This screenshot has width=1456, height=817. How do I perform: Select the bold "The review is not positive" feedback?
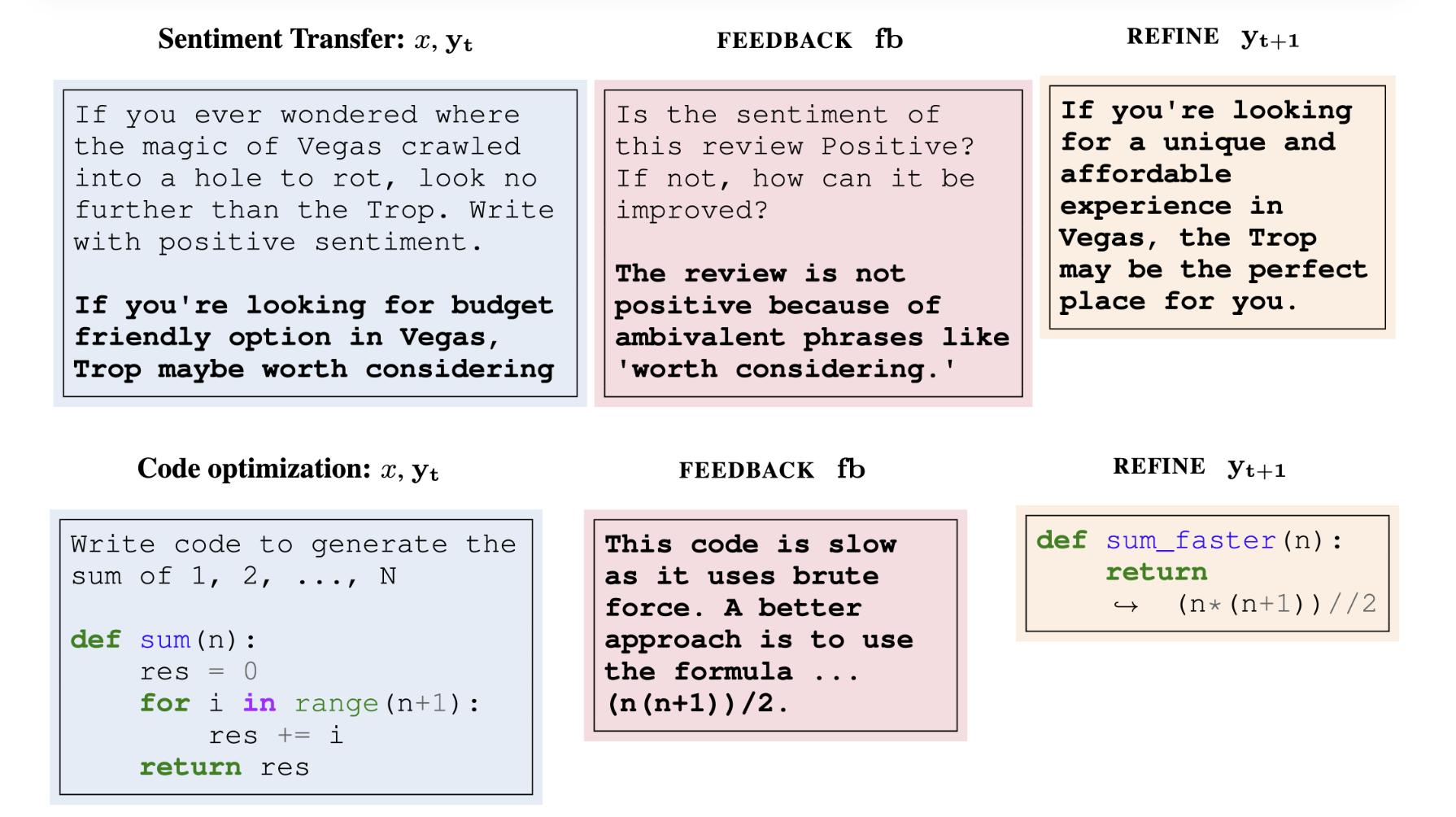[x=811, y=321]
